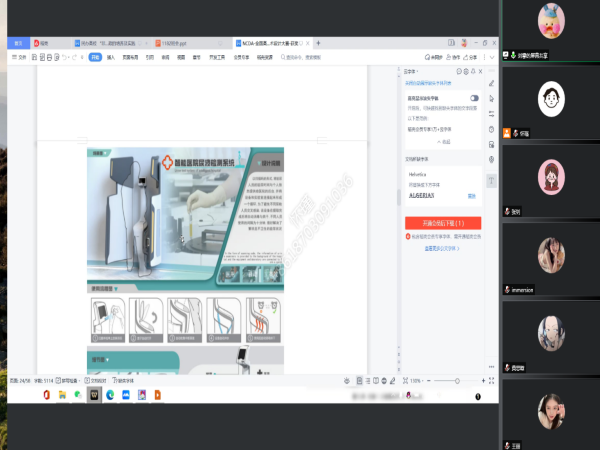Close the cloud fonts side panel
Image resolution: width=600 pixels, height=450 pixels.
[480, 72]
